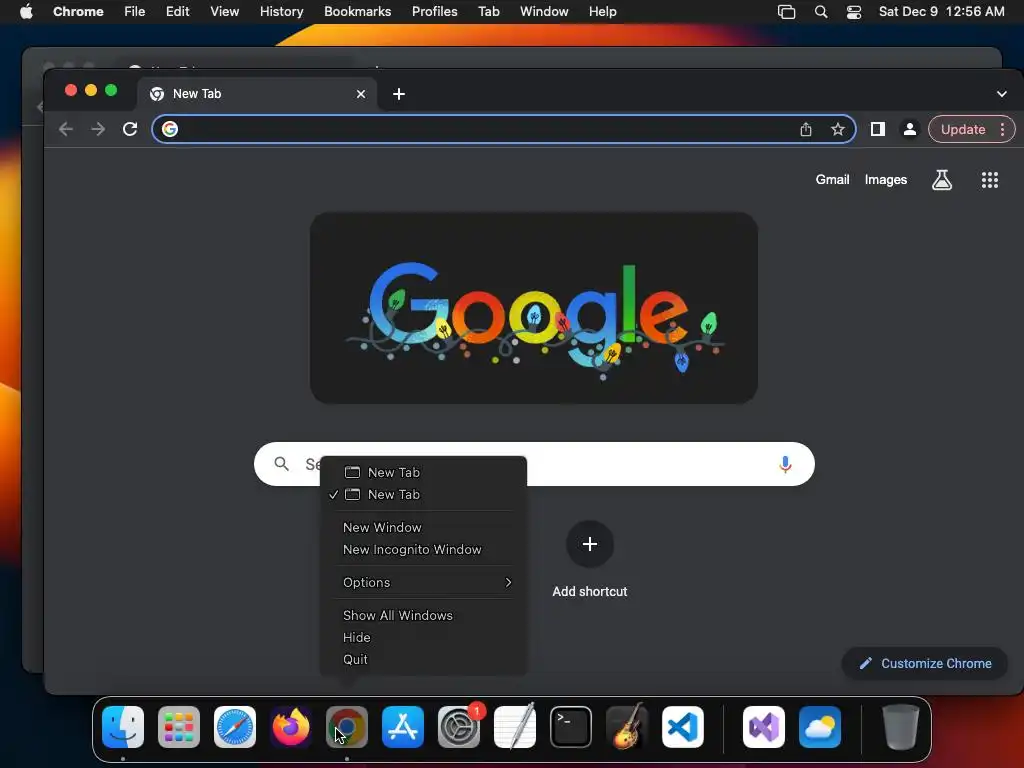This screenshot has width=1024, height=768.
Task: Open the Gmail link
Action: pyautogui.click(x=832, y=180)
